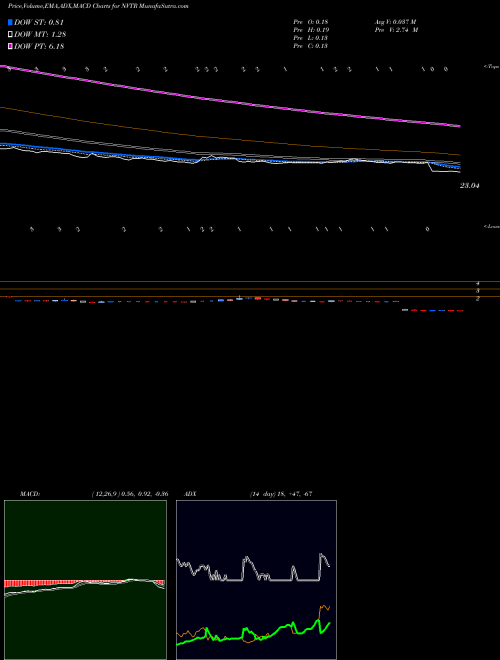Click the MACD (12,26,9) values text
The width and height of the screenshot is (500, 660).
click(130, 494)
